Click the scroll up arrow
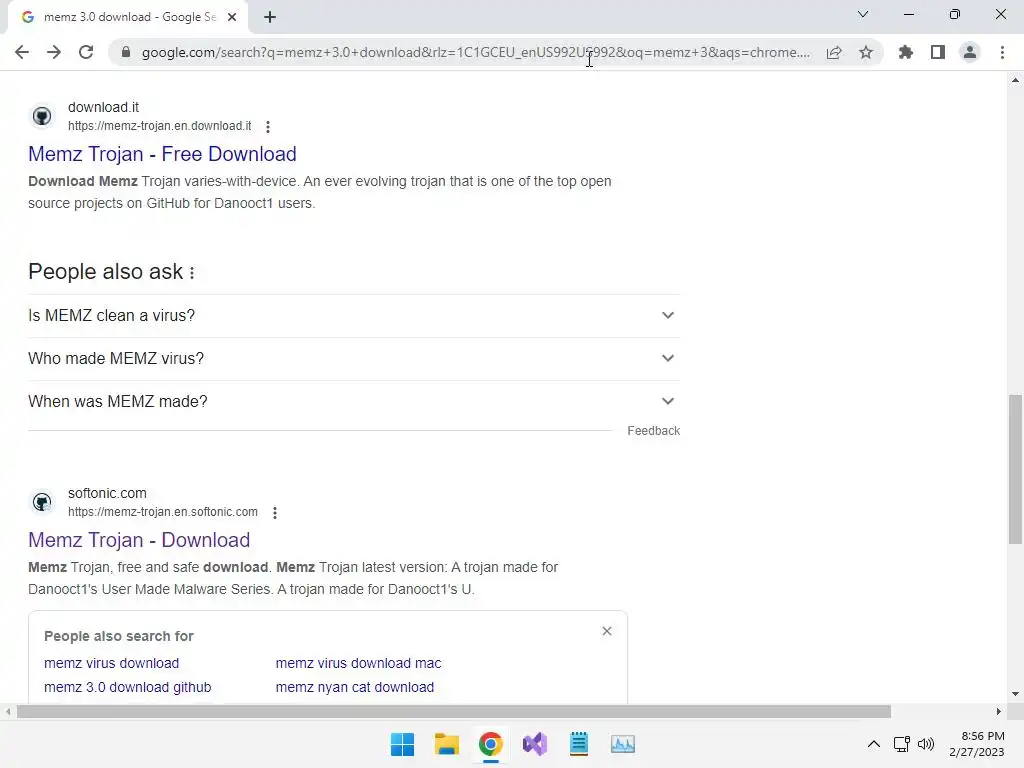Viewport: 1024px width, 768px height. tap(1015, 80)
